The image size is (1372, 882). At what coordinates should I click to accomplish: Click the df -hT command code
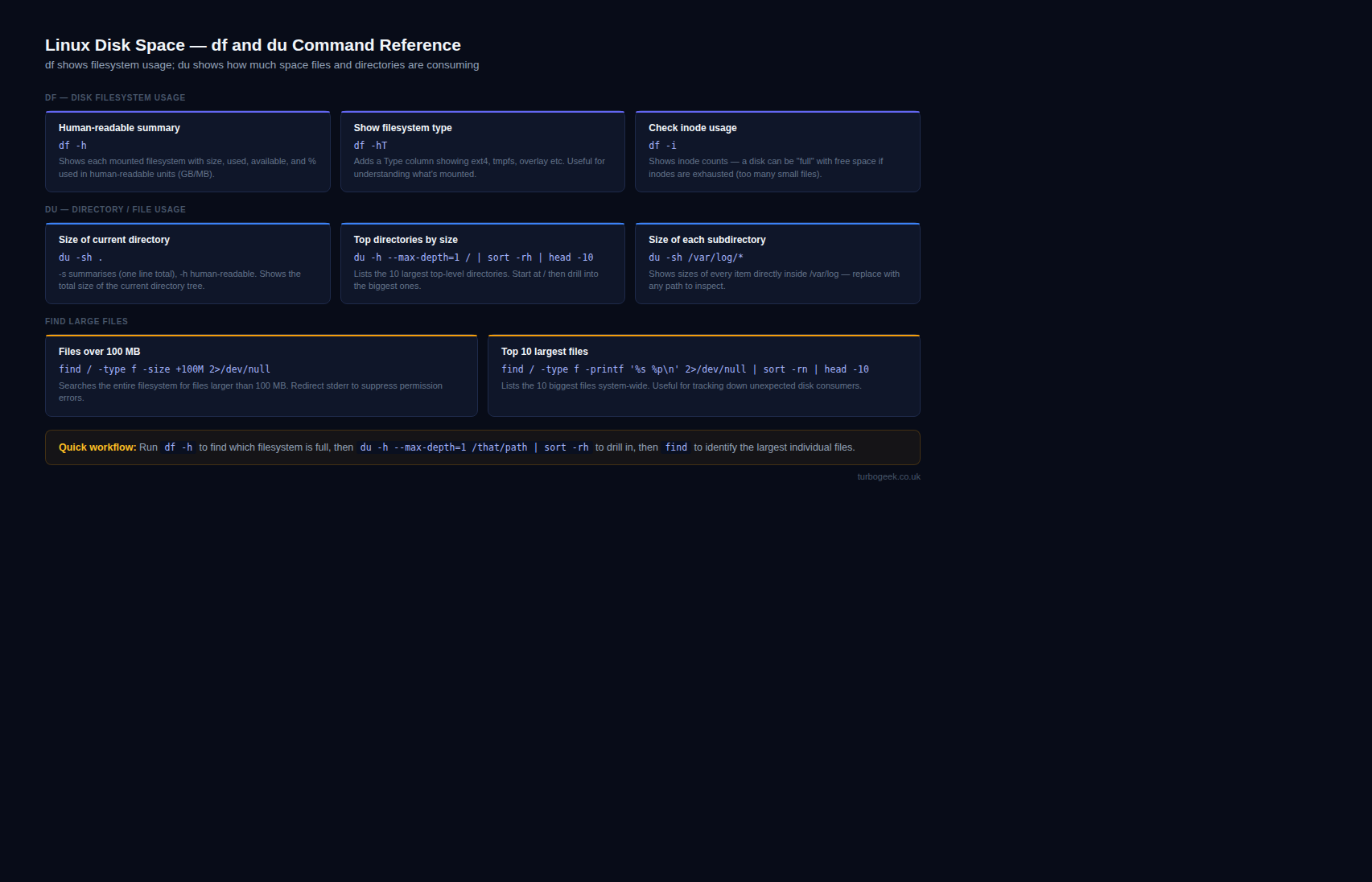click(370, 146)
